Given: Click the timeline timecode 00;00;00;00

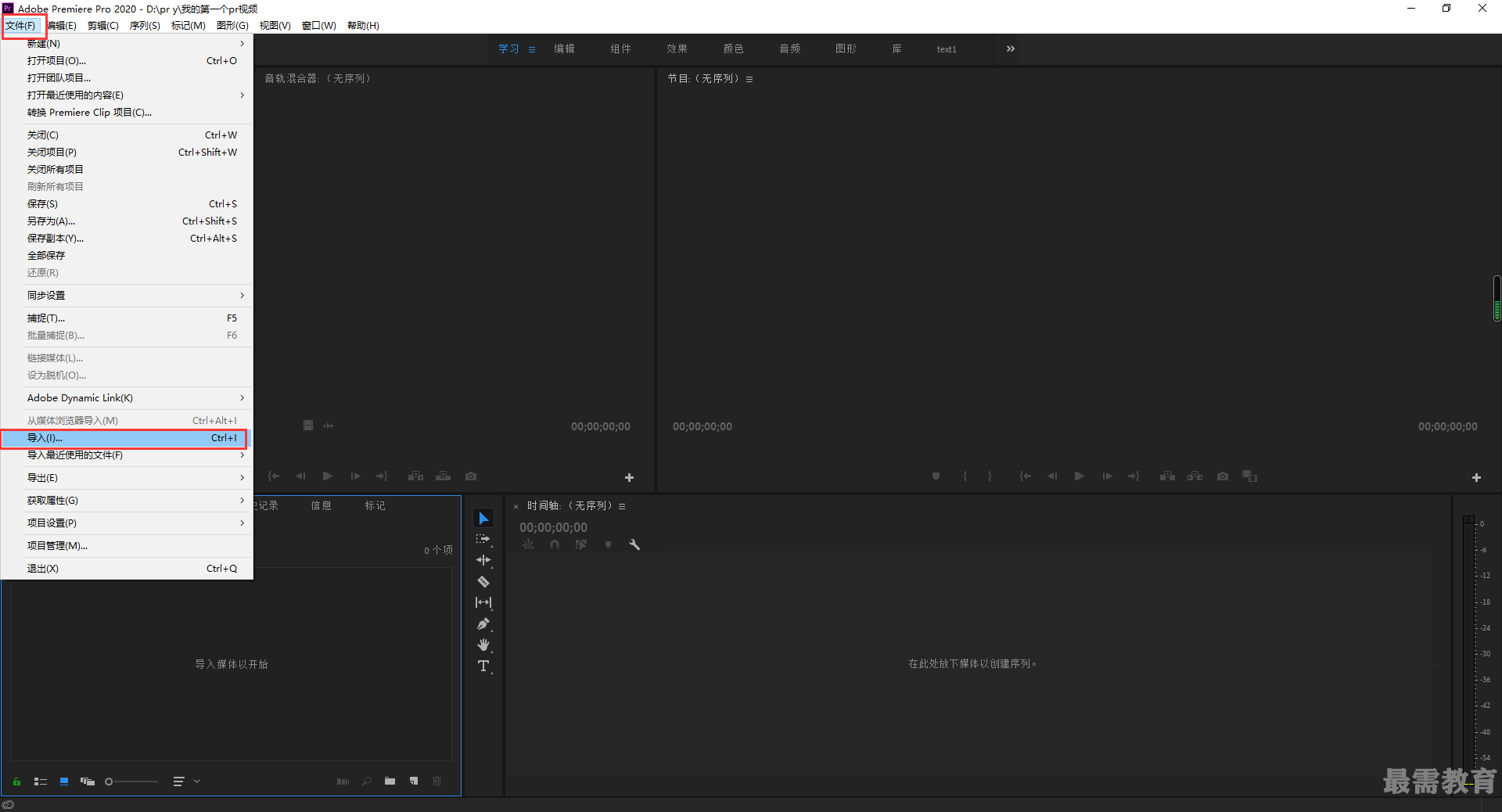Looking at the screenshot, I should tap(553, 528).
